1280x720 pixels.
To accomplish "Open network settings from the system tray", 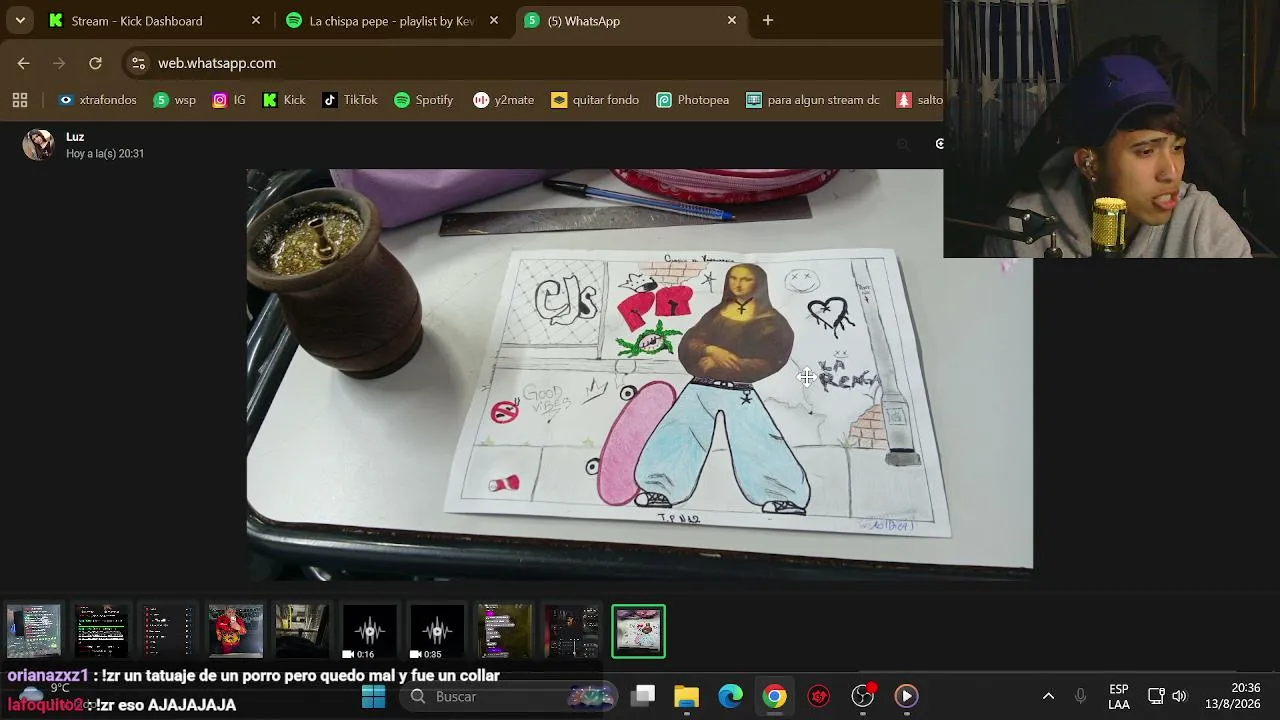I will tap(1156, 696).
